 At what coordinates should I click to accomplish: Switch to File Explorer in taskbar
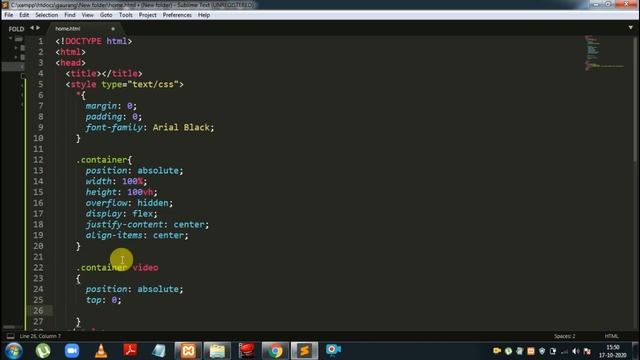click(217, 351)
